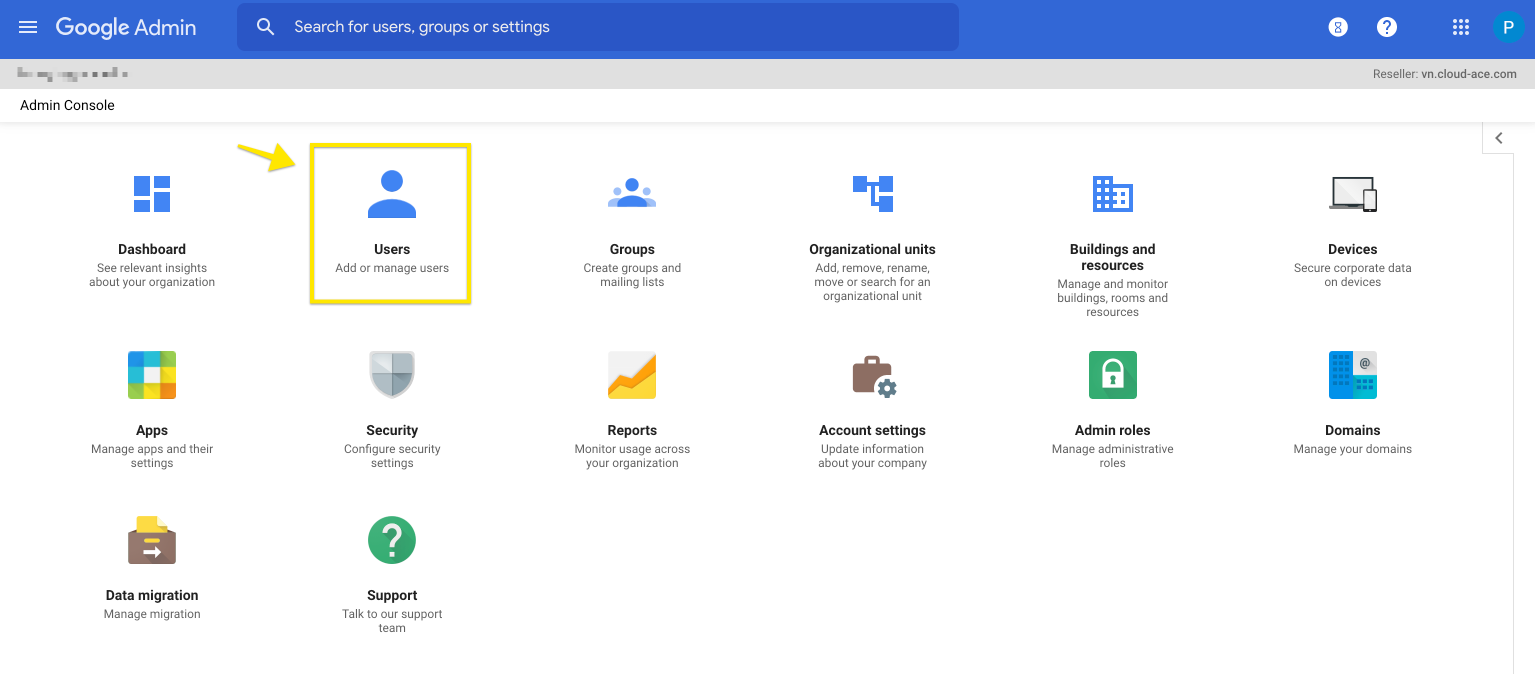Click the Devices title text
The width and height of the screenshot is (1535, 674).
click(x=1353, y=249)
